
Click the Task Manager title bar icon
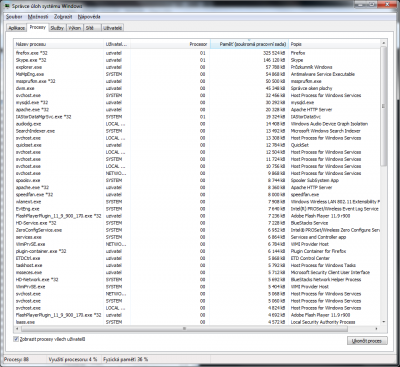(x=7, y=6)
